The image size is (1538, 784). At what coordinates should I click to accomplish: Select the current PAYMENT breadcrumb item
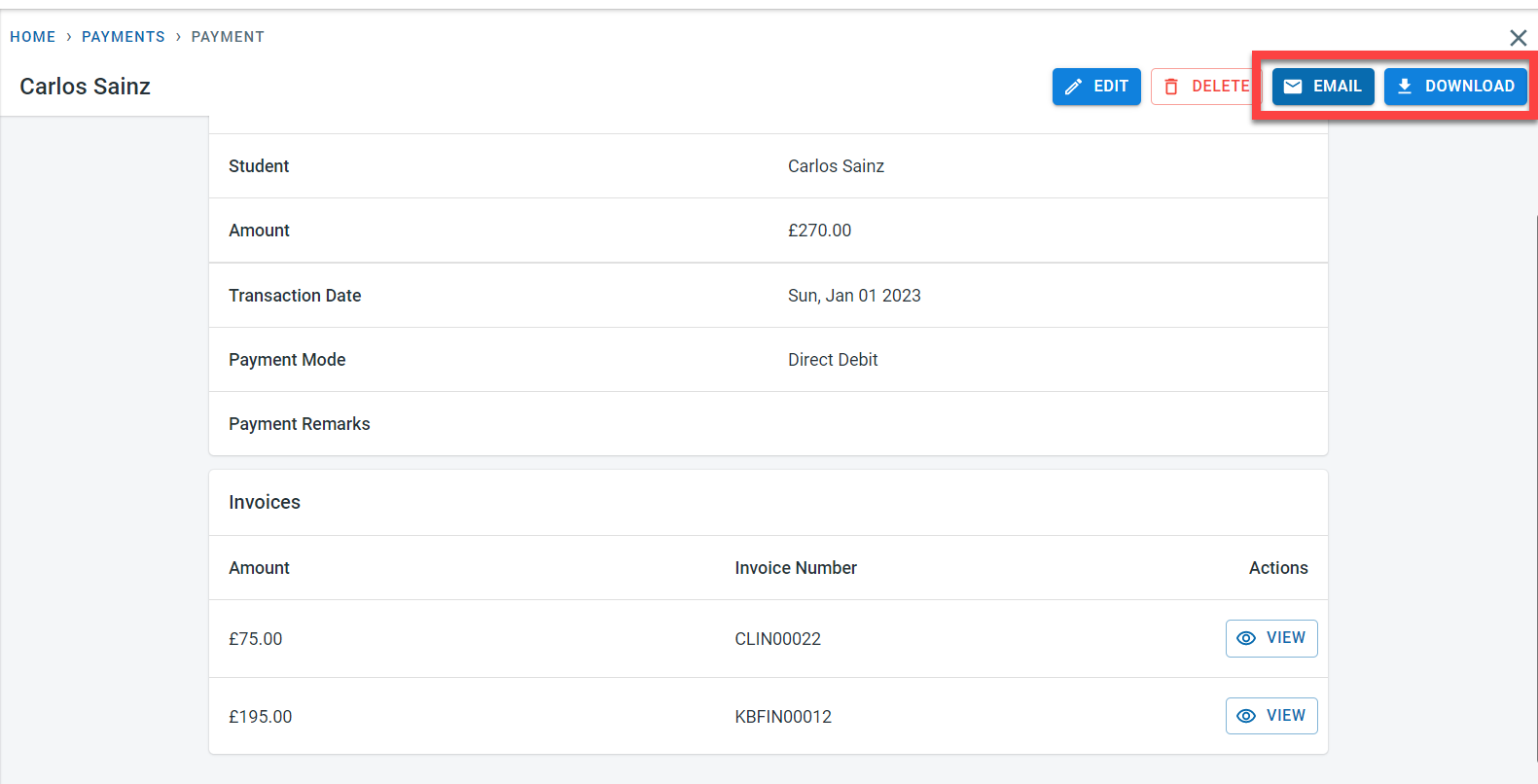point(228,37)
